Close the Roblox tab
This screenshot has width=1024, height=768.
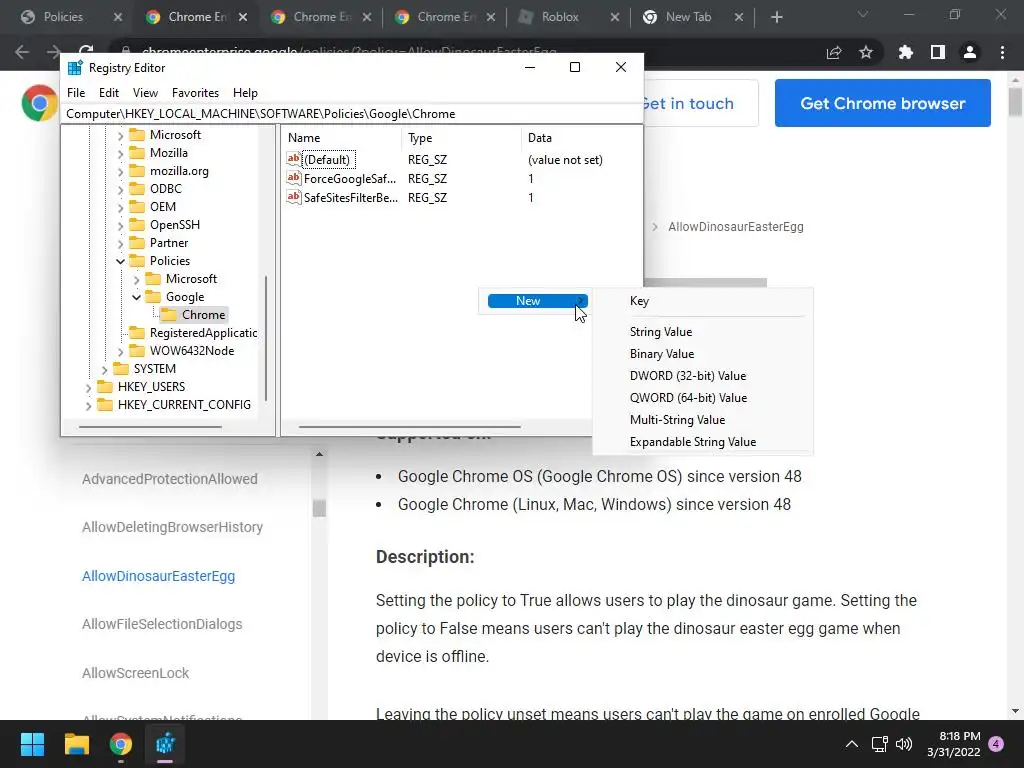click(x=615, y=17)
